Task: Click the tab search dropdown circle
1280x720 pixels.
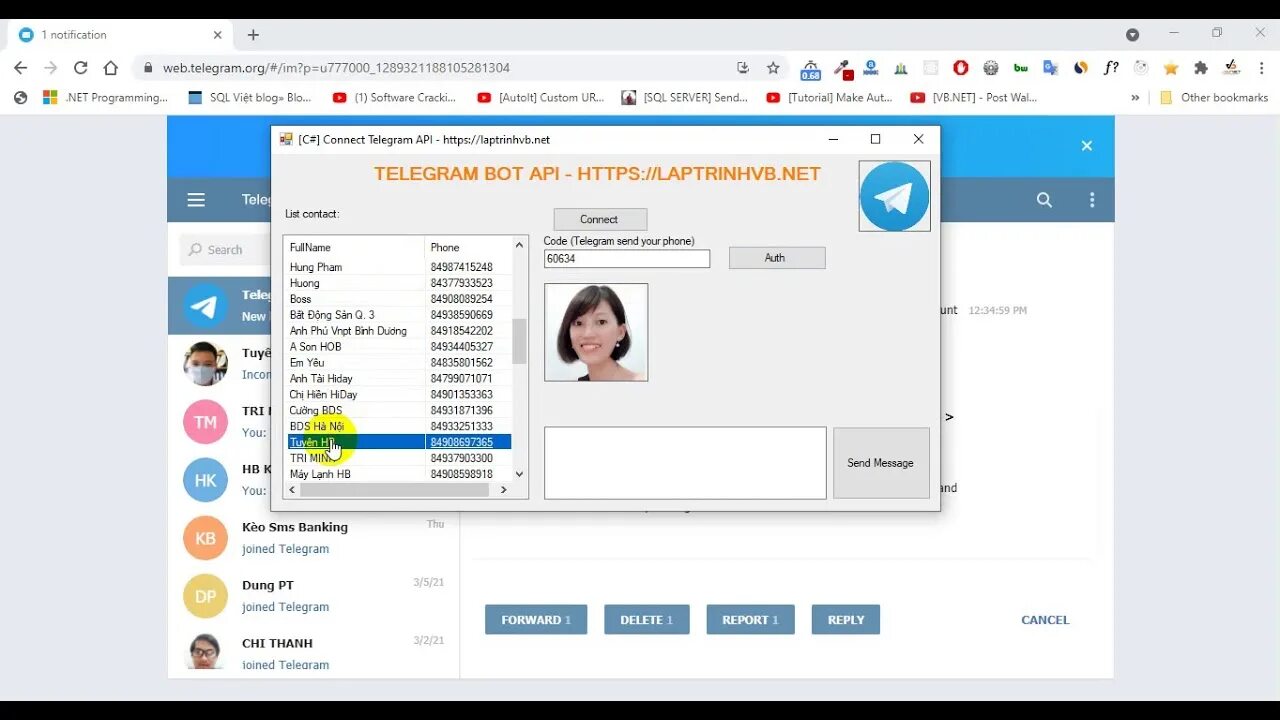Action: click(1132, 34)
